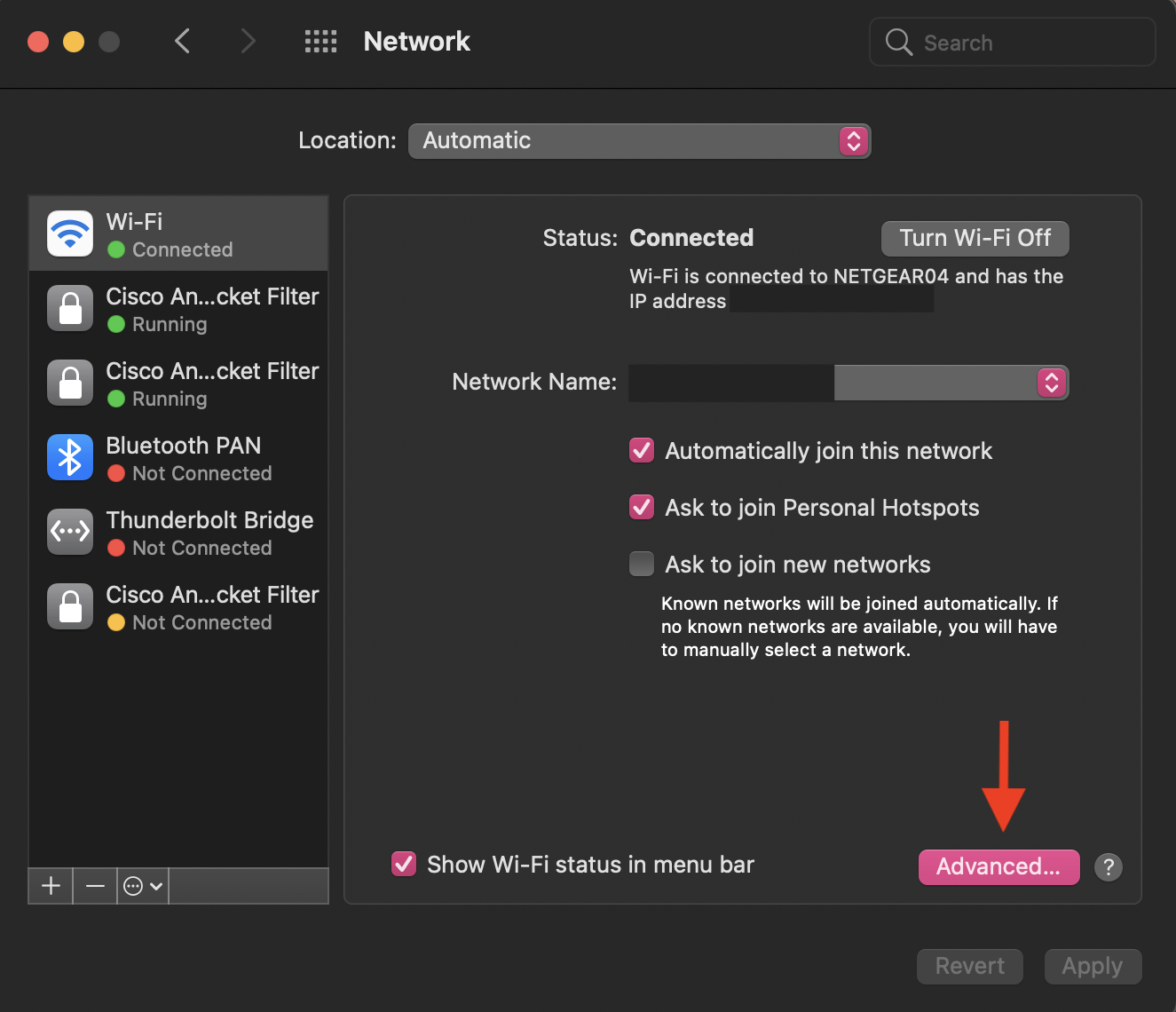Toggle Show Wi-Fi status in menu bar

pyautogui.click(x=404, y=865)
